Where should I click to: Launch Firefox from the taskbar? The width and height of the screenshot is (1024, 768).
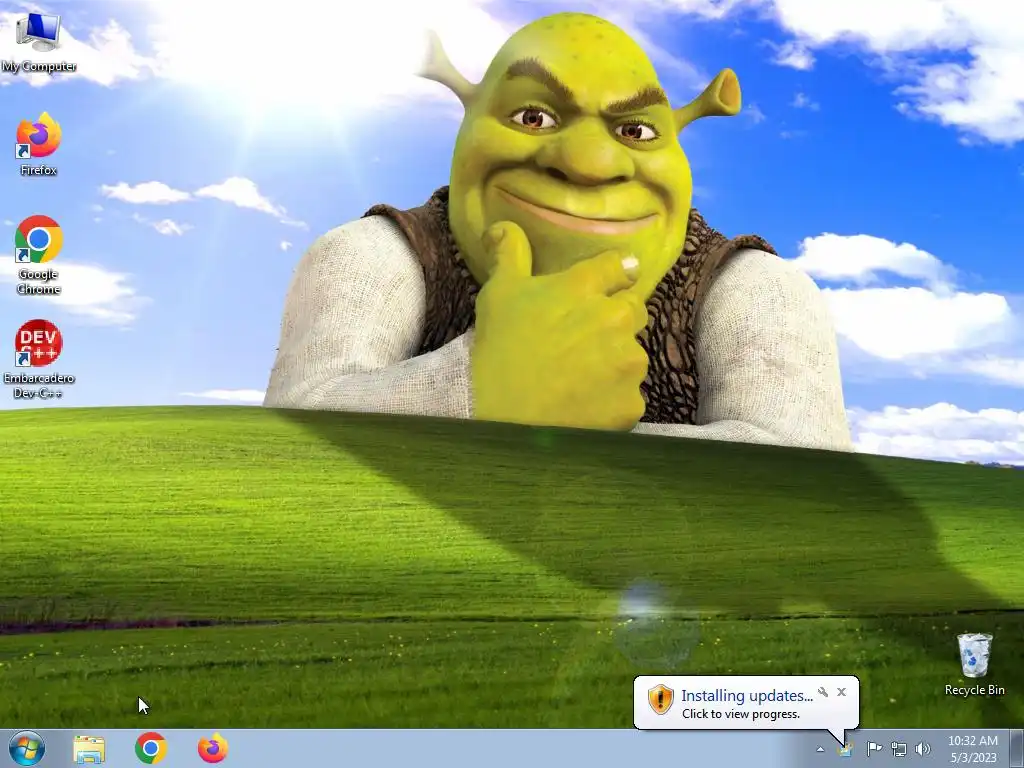click(213, 748)
